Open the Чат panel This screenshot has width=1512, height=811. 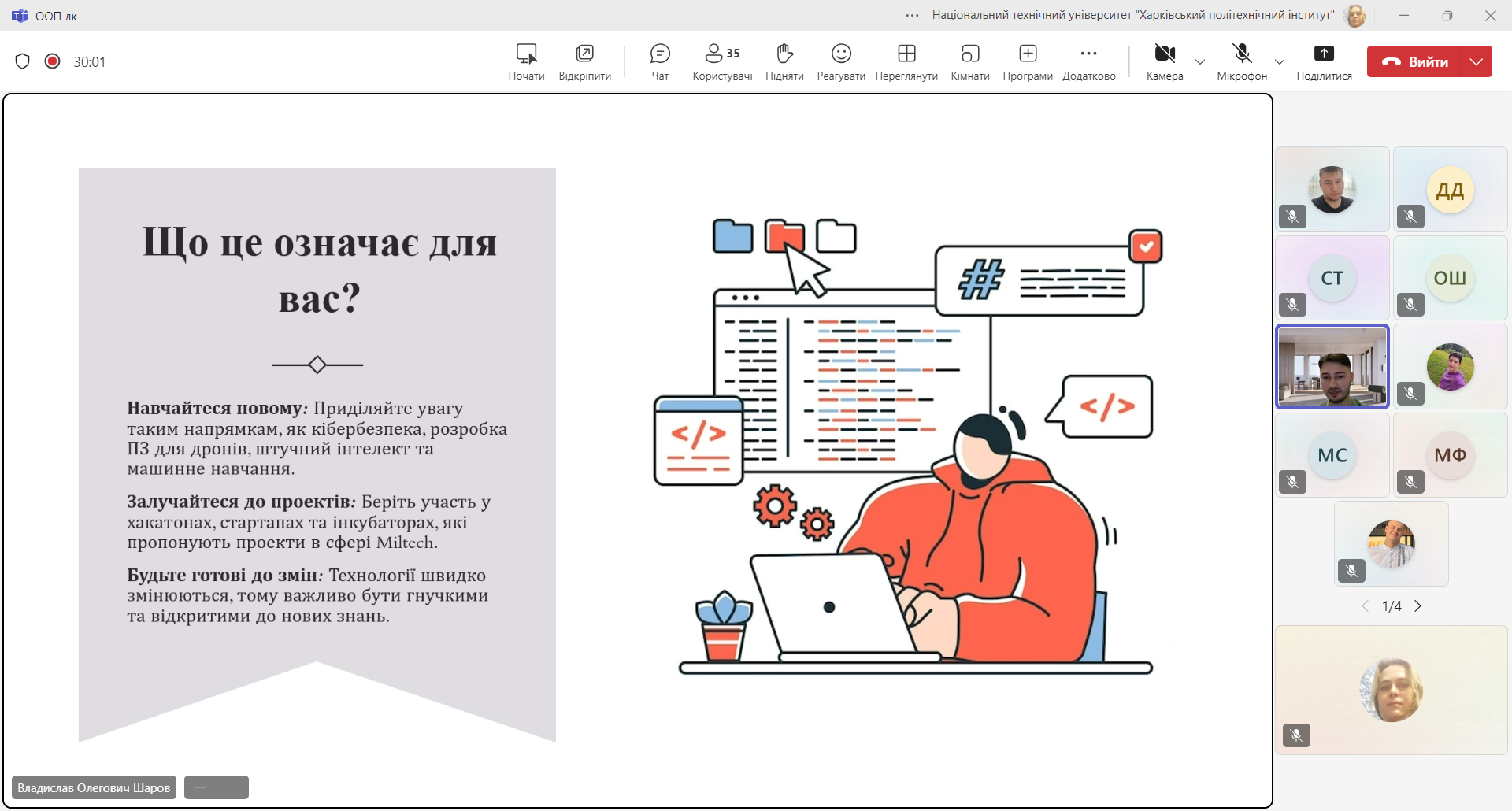[x=660, y=61]
